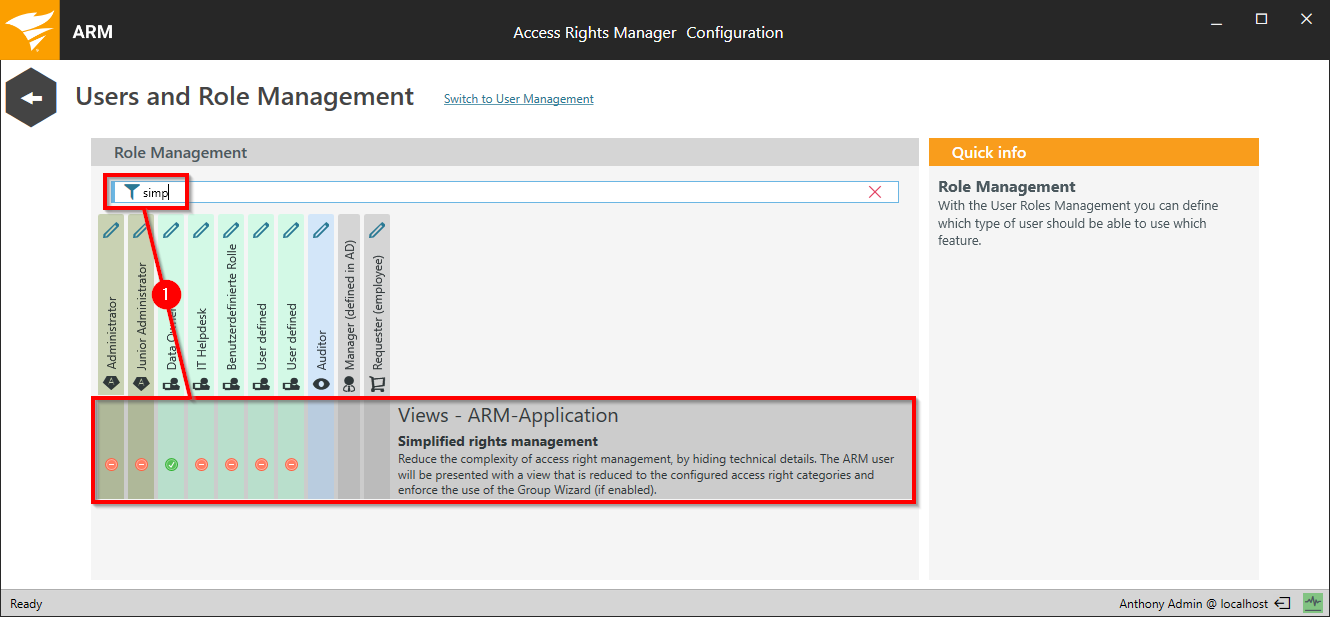Image resolution: width=1330 pixels, height=617 pixels.
Task: Edit the Benutzerdefinierte Rolle column
Action: click(231, 230)
